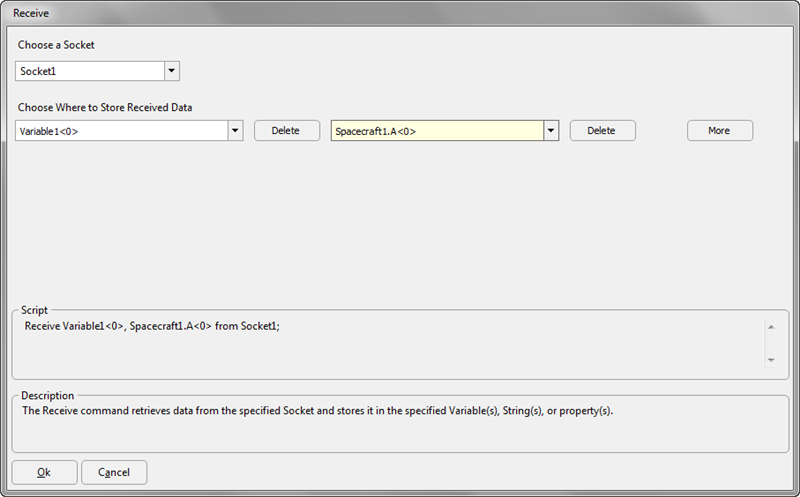Click the Script box scroll down arrow
Viewport: 800px width, 497px height.
tap(771, 360)
